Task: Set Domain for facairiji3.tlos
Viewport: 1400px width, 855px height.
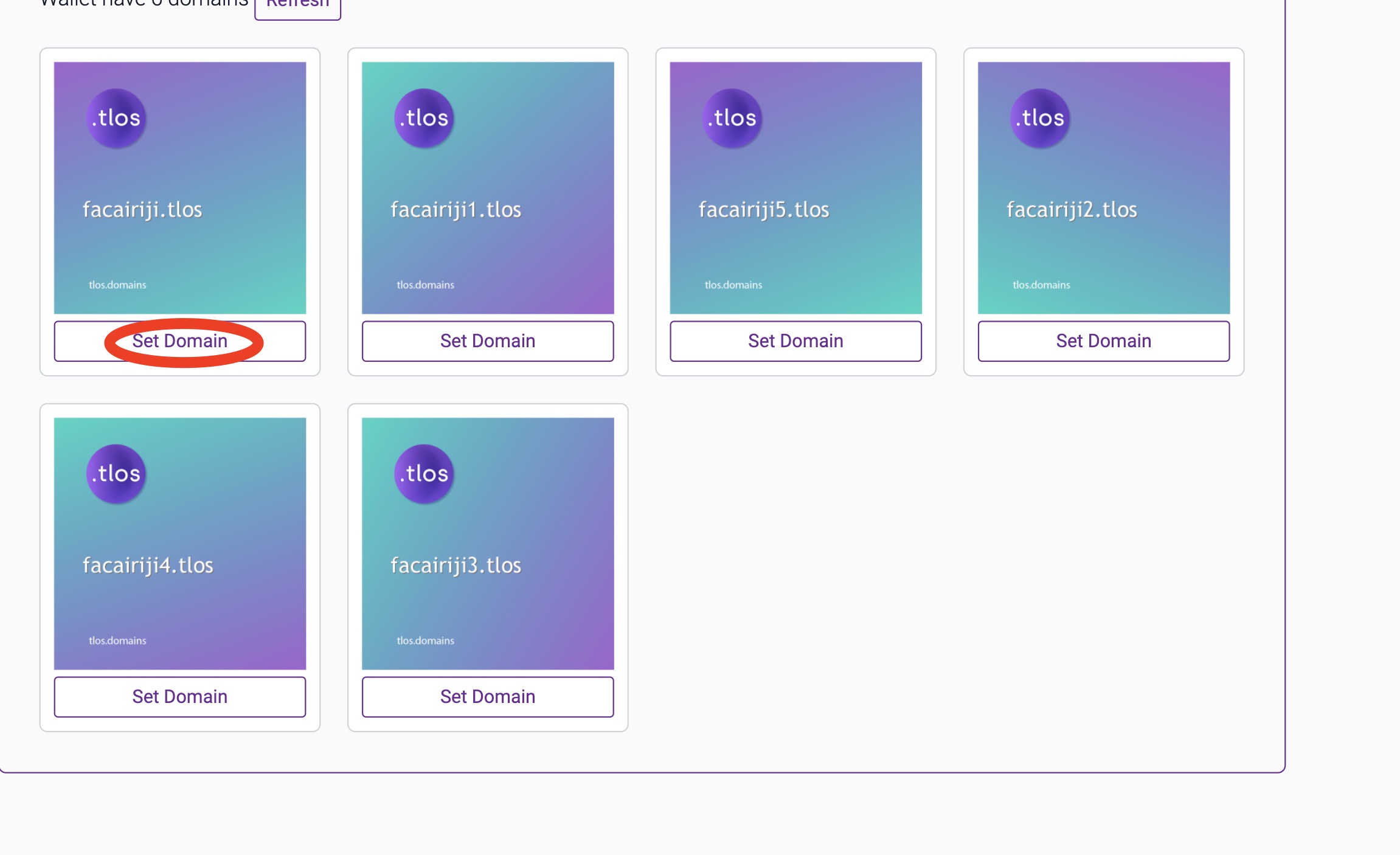Action: (488, 697)
